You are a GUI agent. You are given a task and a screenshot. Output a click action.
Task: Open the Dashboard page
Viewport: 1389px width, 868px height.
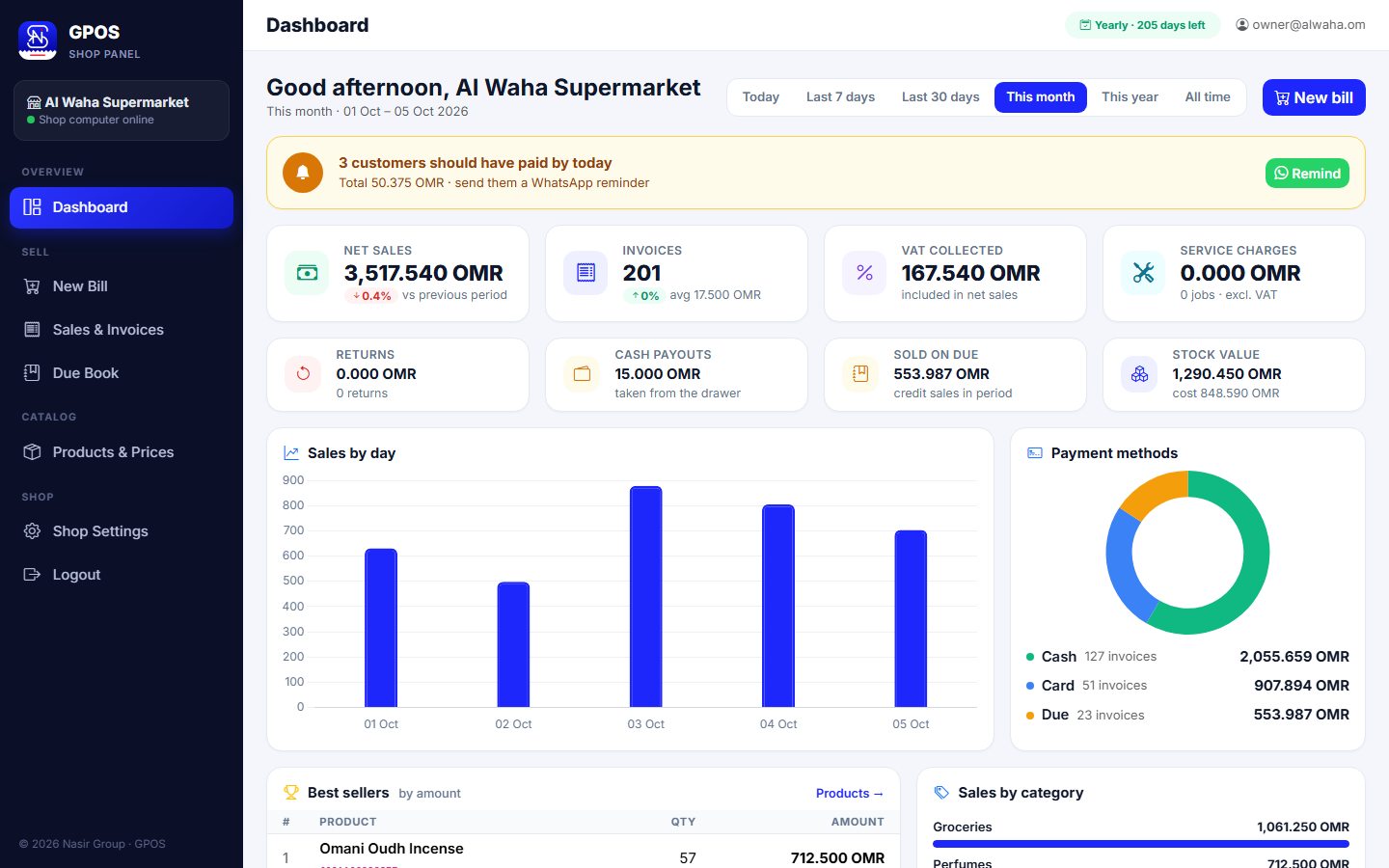pos(122,207)
